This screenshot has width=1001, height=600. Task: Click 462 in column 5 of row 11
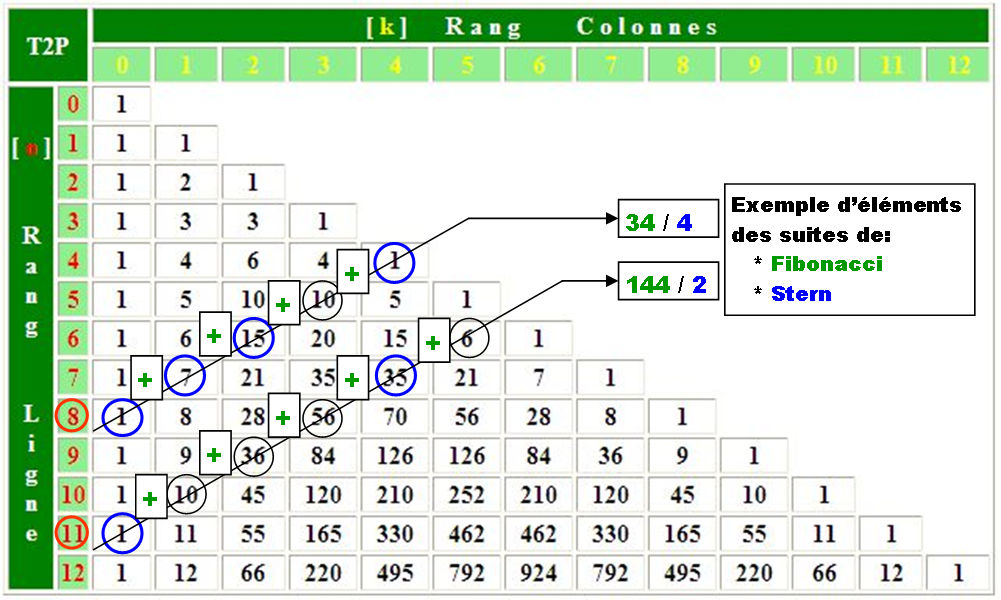467,533
